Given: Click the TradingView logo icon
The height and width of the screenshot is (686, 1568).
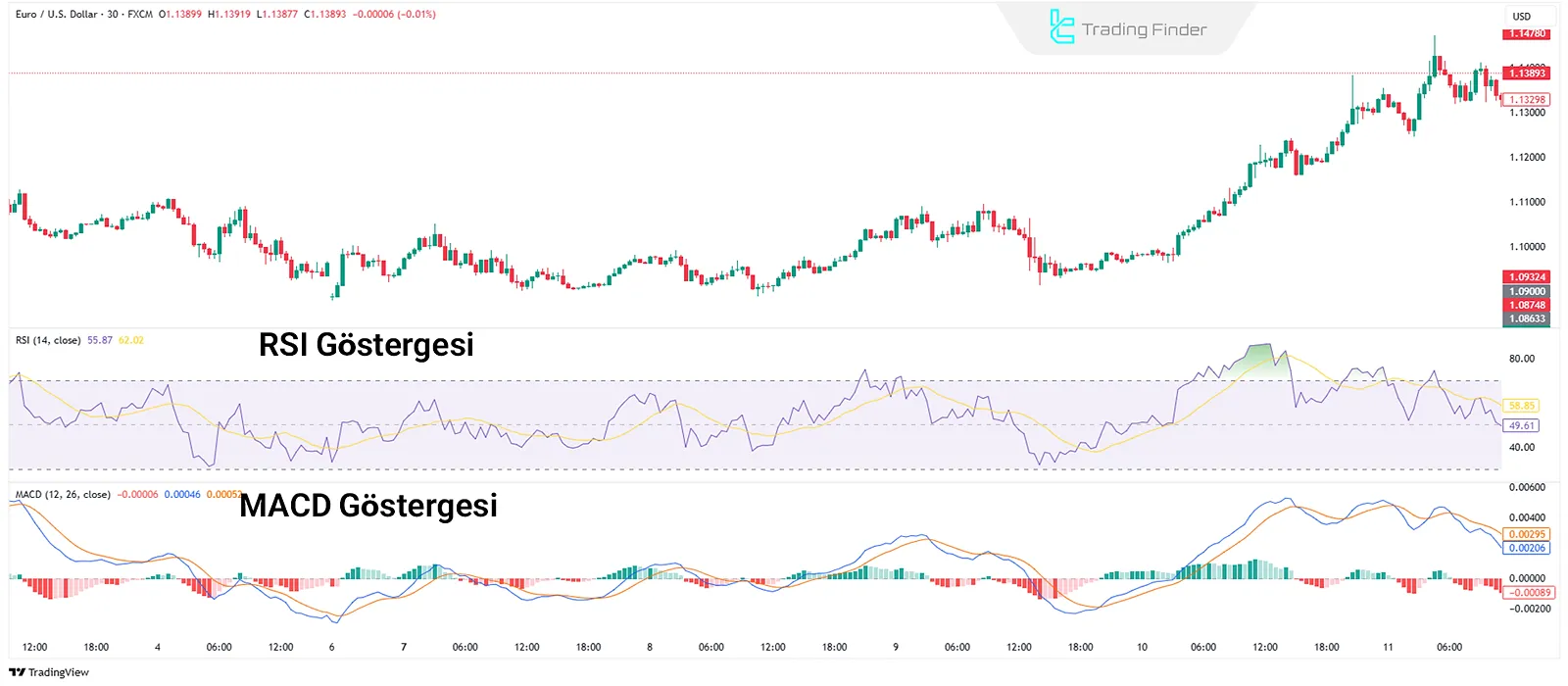Looking at the screenshot, I should point(17,672).
